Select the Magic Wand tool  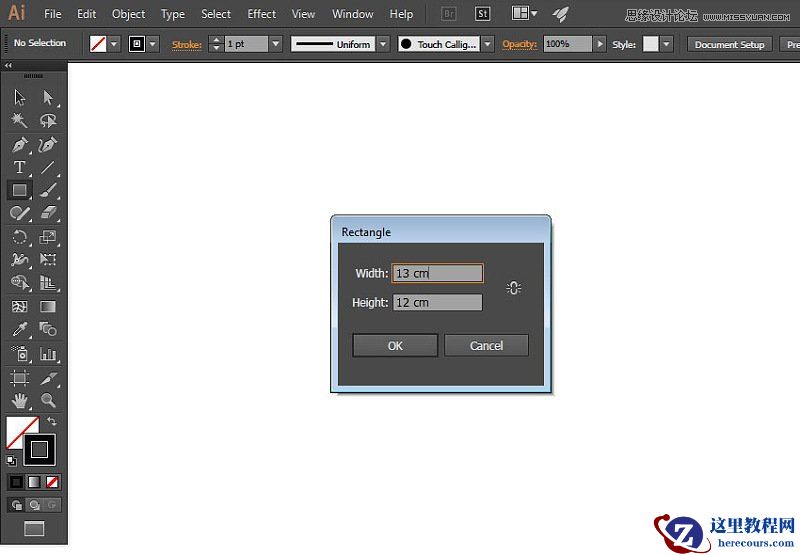coord(19,120)
